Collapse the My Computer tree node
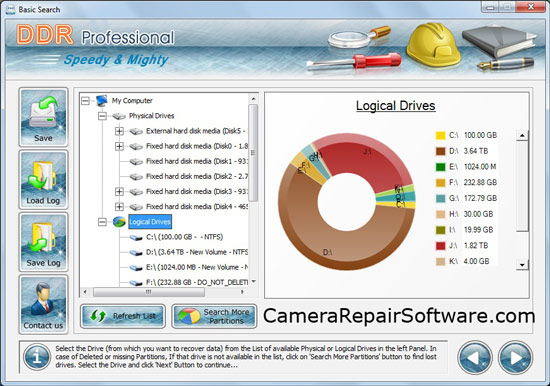The height and width of the screenshot is (386, 550). pyautogui.click(x=85, y=101)
